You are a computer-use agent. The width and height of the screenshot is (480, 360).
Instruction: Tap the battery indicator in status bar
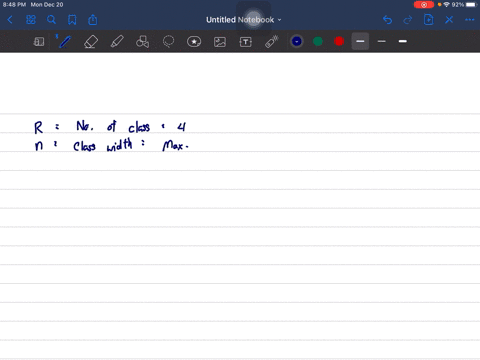coord(471,5)
